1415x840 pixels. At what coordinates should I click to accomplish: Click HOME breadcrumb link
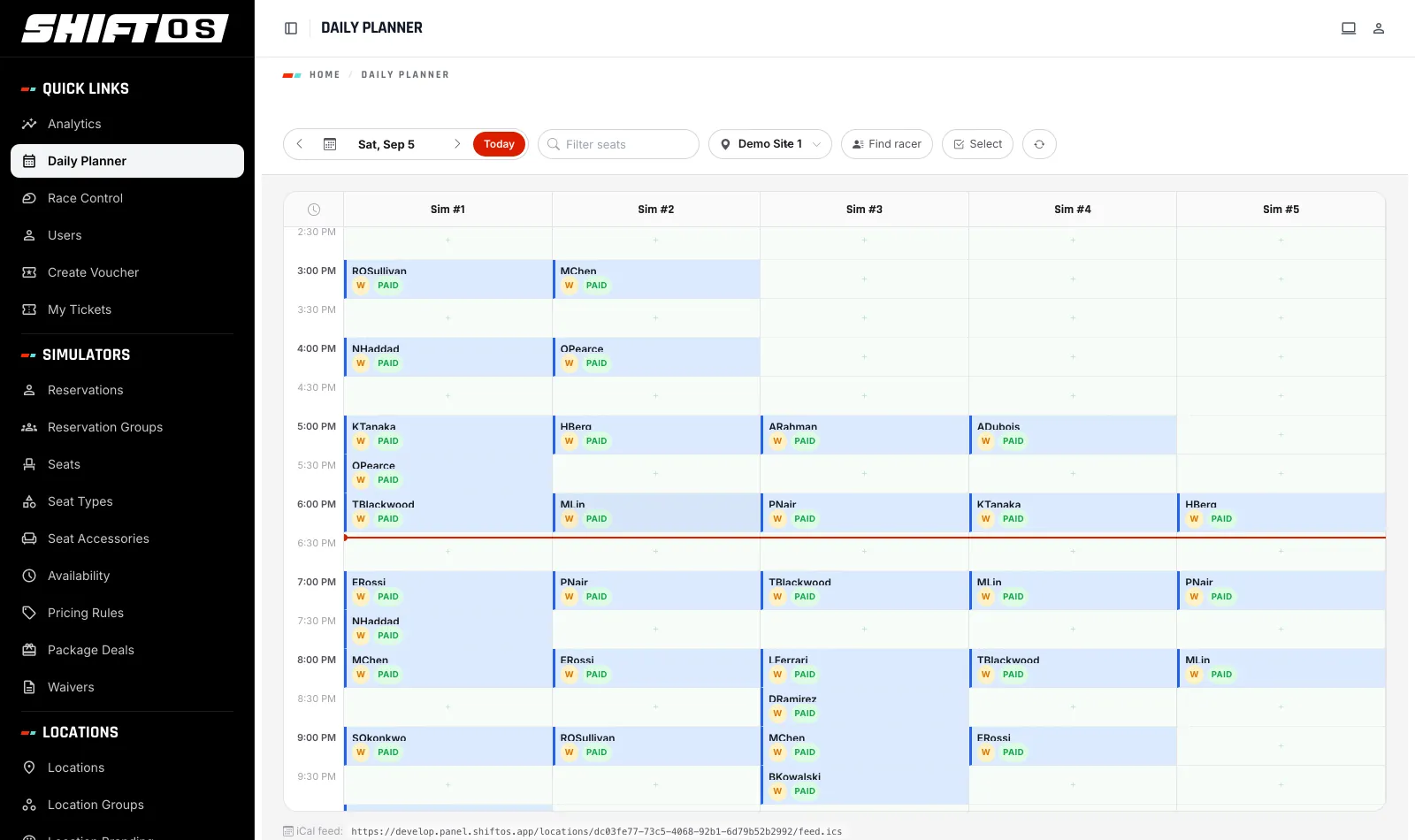pos(325,75)
